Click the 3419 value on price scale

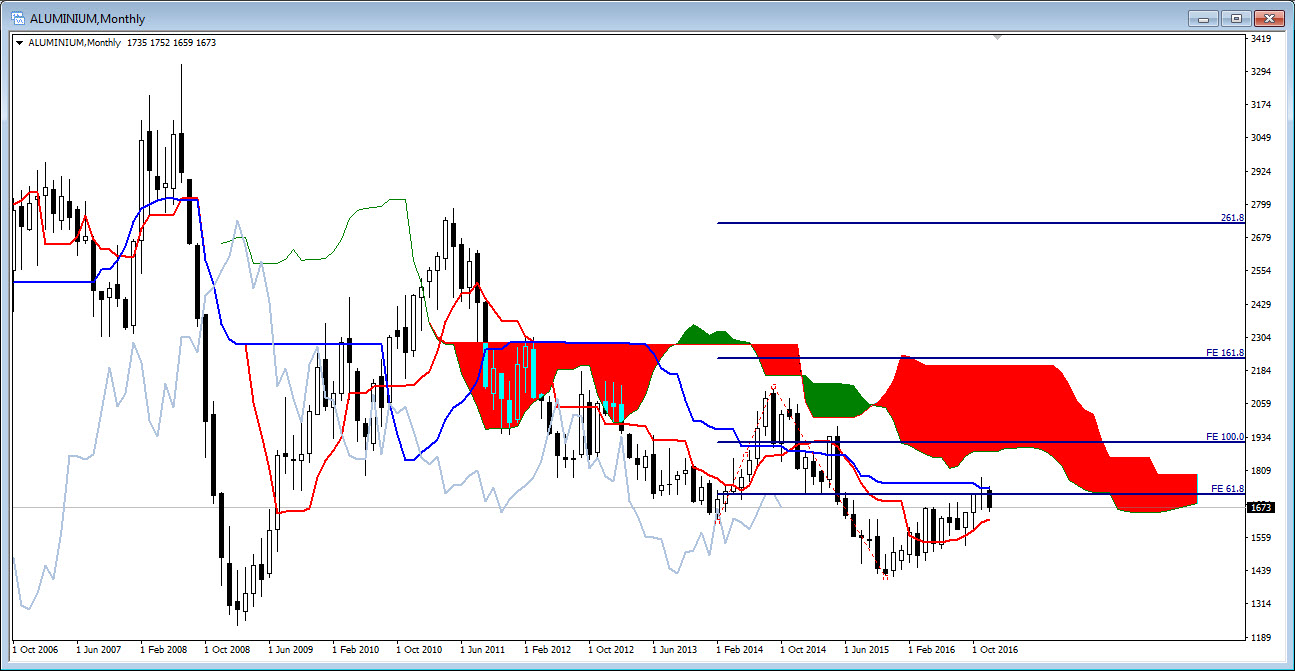point(1260,39)
